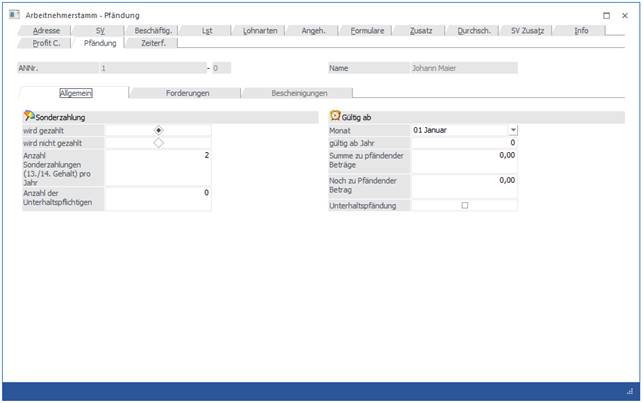Click the Sonderzahlung section icon

point(29,117)
